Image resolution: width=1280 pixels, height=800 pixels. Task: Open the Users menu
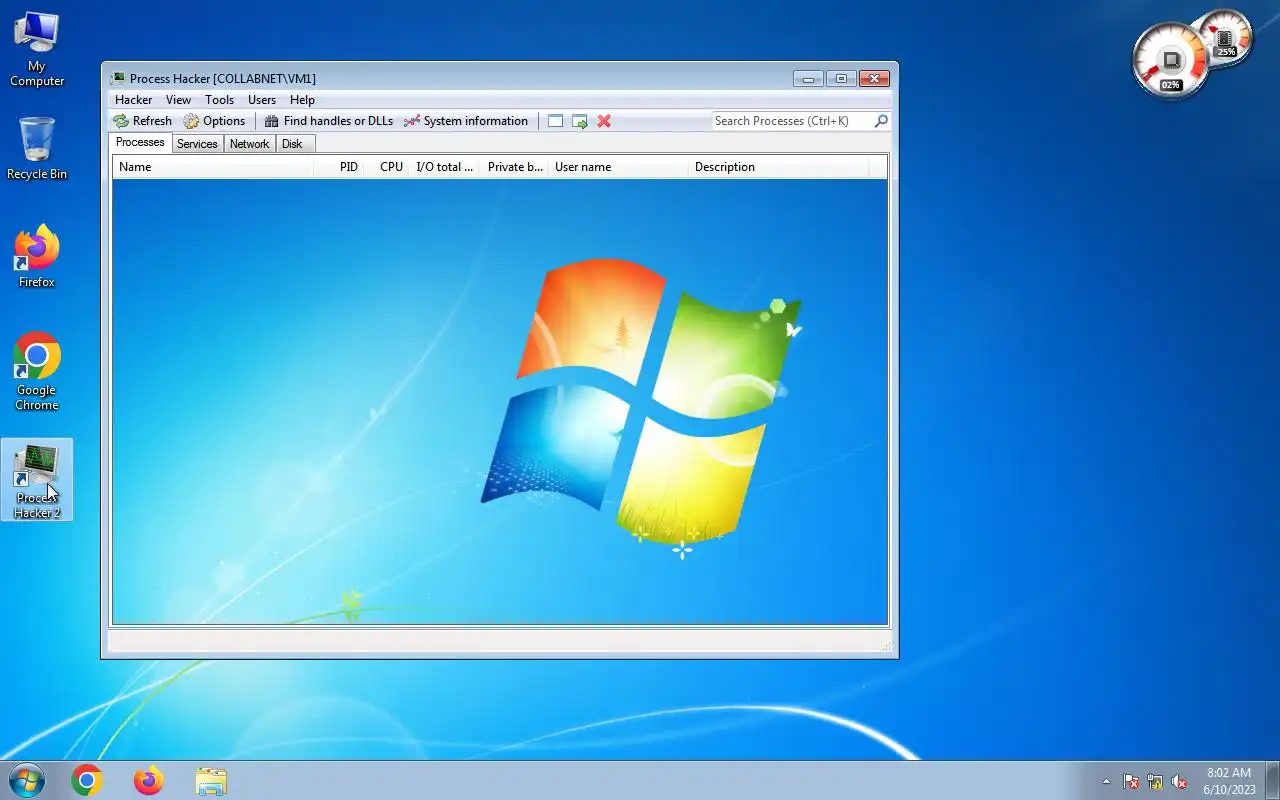262,100
